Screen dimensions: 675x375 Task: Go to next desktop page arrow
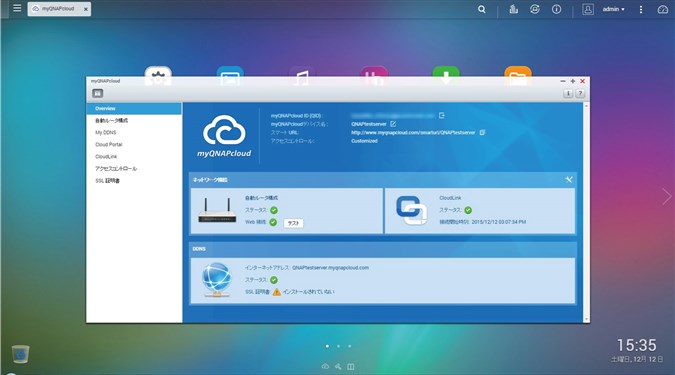[666, 196]
